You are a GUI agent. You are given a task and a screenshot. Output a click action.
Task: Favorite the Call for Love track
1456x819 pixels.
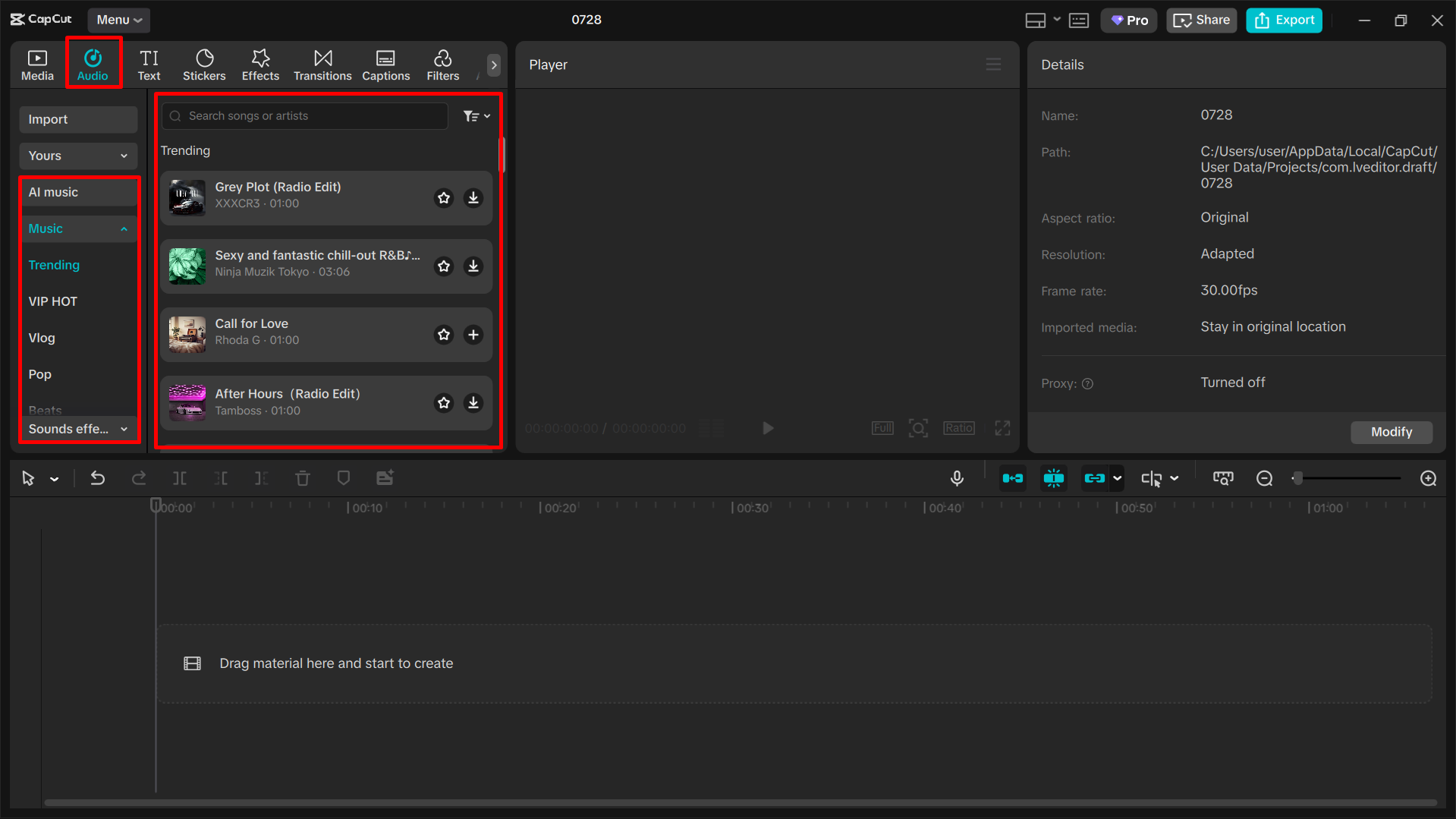click(444, 335)
